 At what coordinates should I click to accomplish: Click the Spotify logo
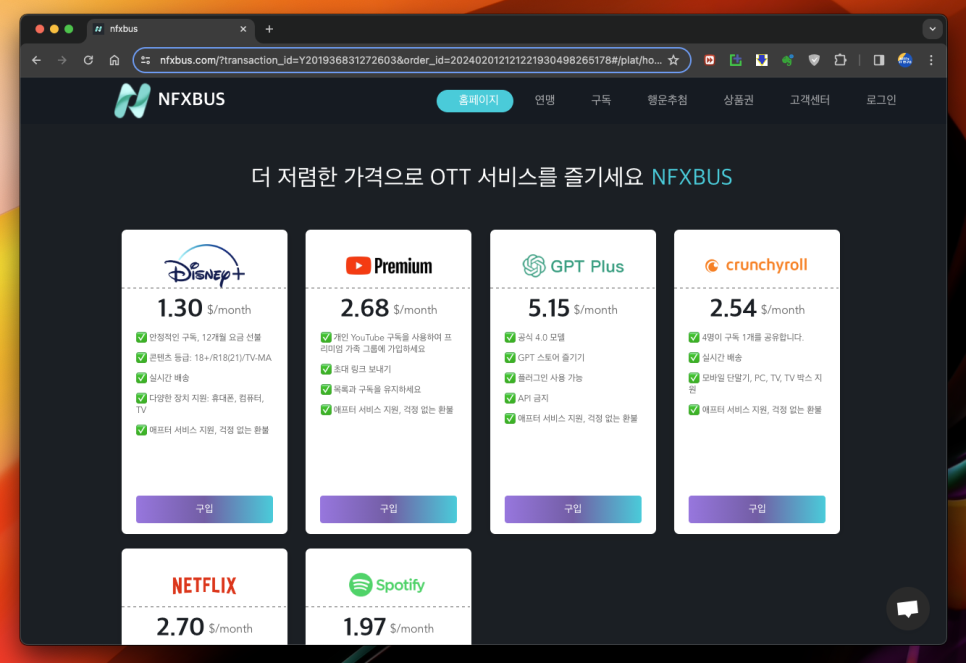point(388,585)
